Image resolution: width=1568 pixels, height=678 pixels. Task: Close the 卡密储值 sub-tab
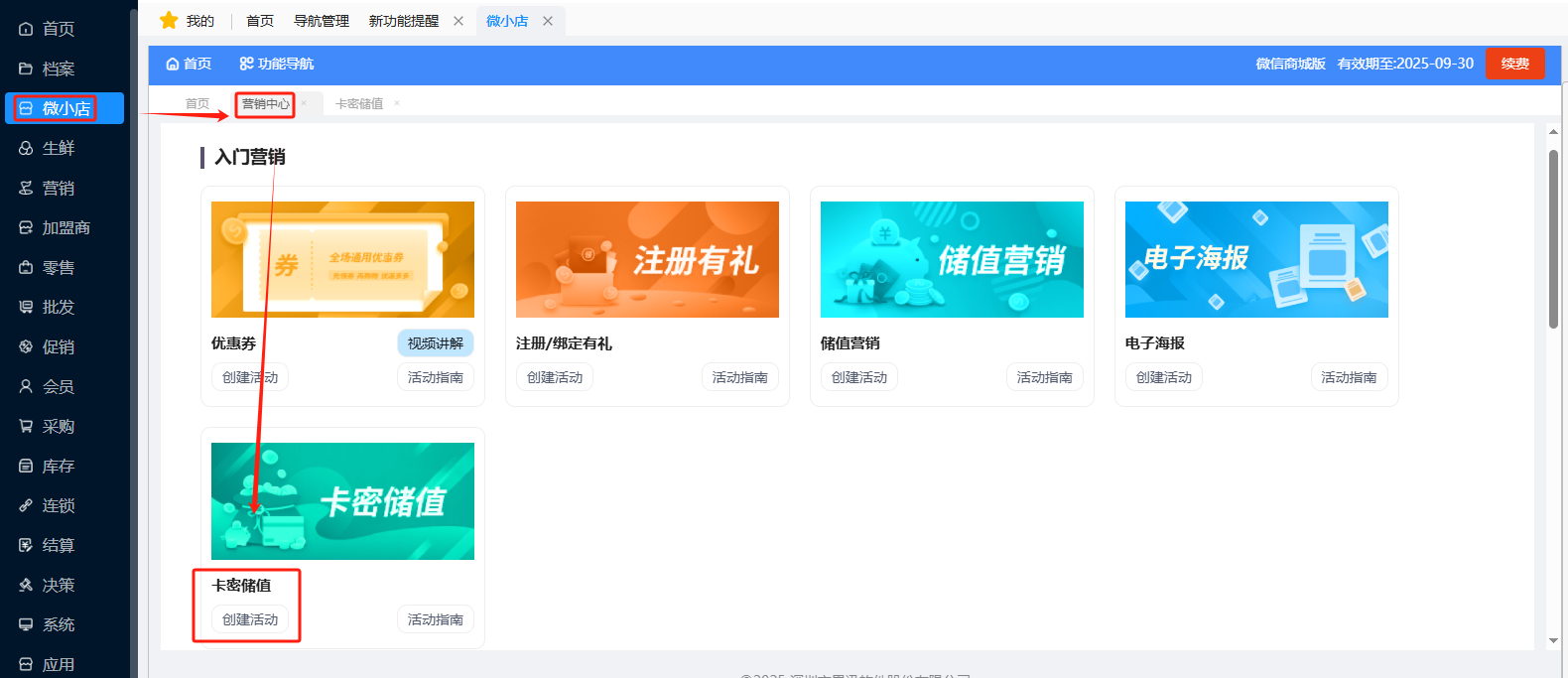pyautogui.click(x=397, y=103)
